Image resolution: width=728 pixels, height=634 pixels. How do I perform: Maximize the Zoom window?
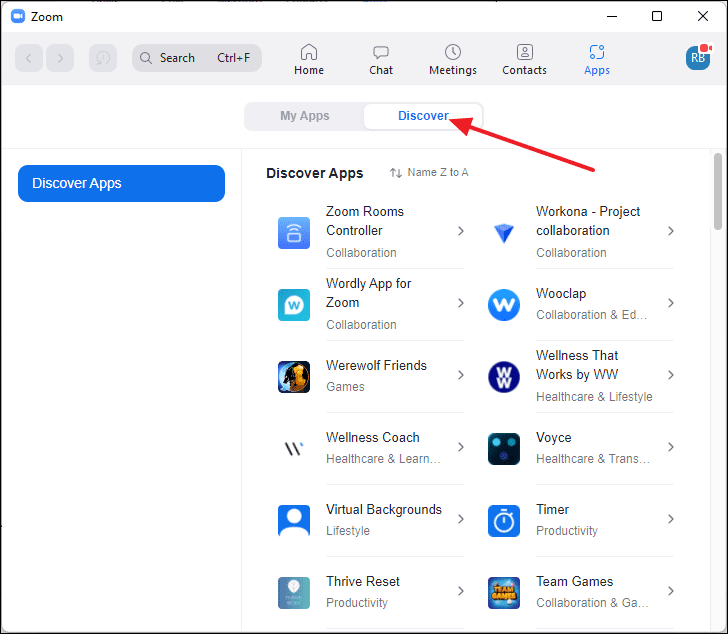point(657,16)
